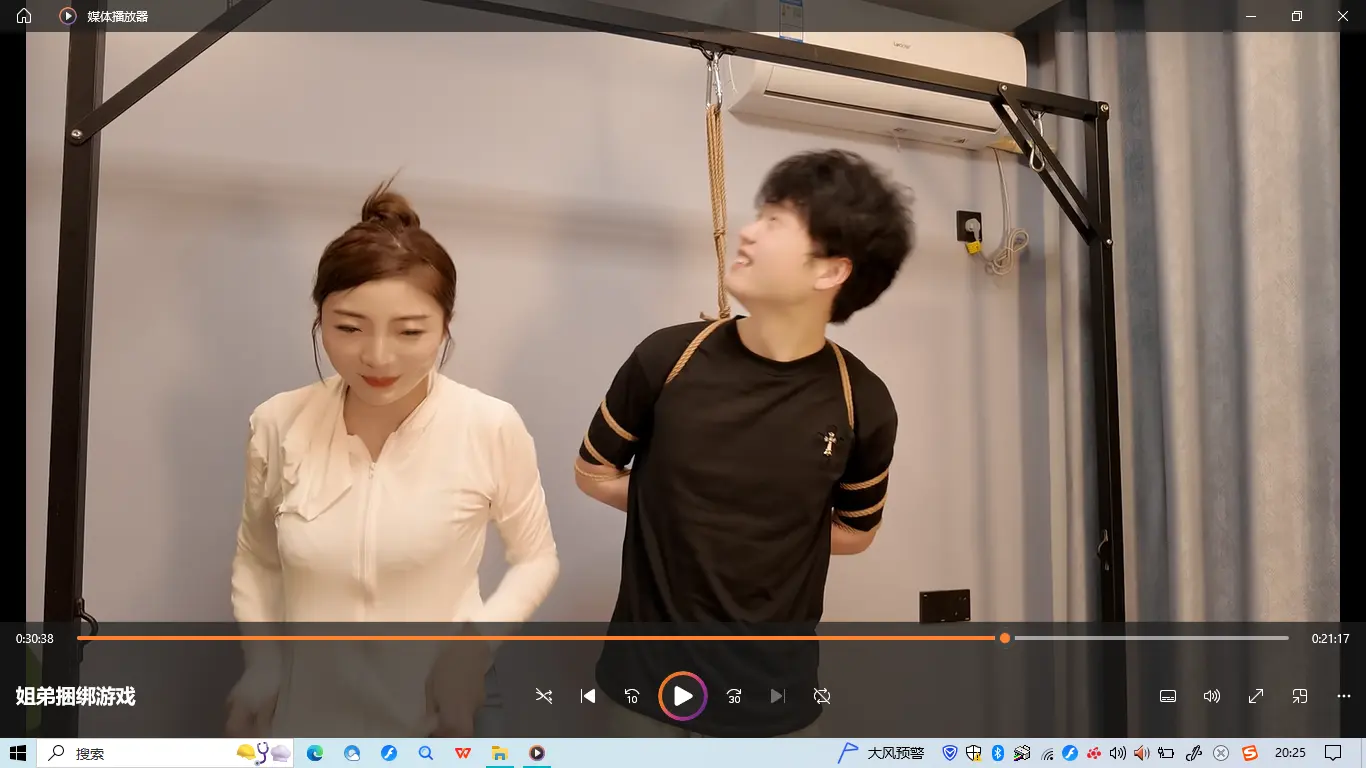Open the more options menu
The width and height of the screenshot is (1366, 768).
pos(1344,696)
